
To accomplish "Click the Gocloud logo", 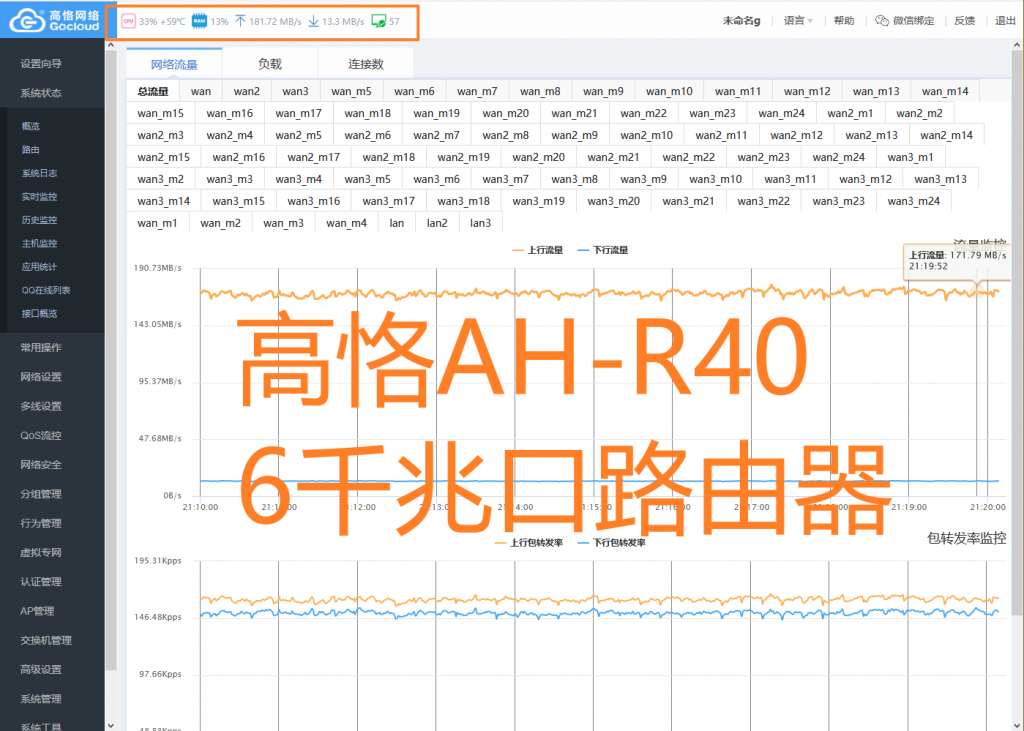I will click(54, 20).
